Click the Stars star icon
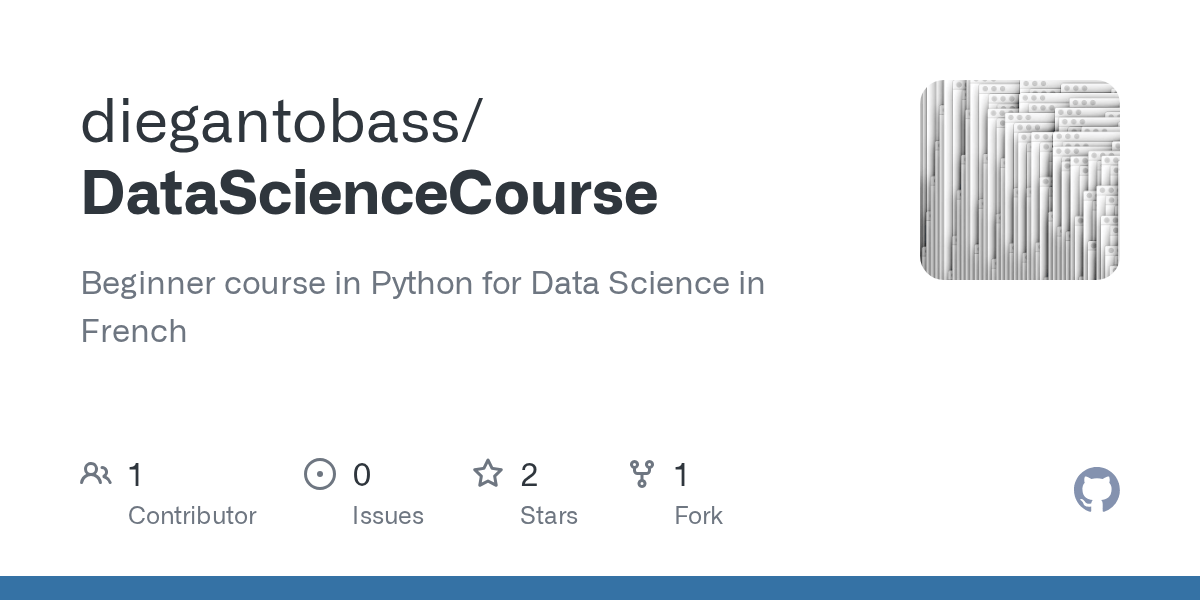The height and width of the screenshot is (600, 1200). coord(488,474)
